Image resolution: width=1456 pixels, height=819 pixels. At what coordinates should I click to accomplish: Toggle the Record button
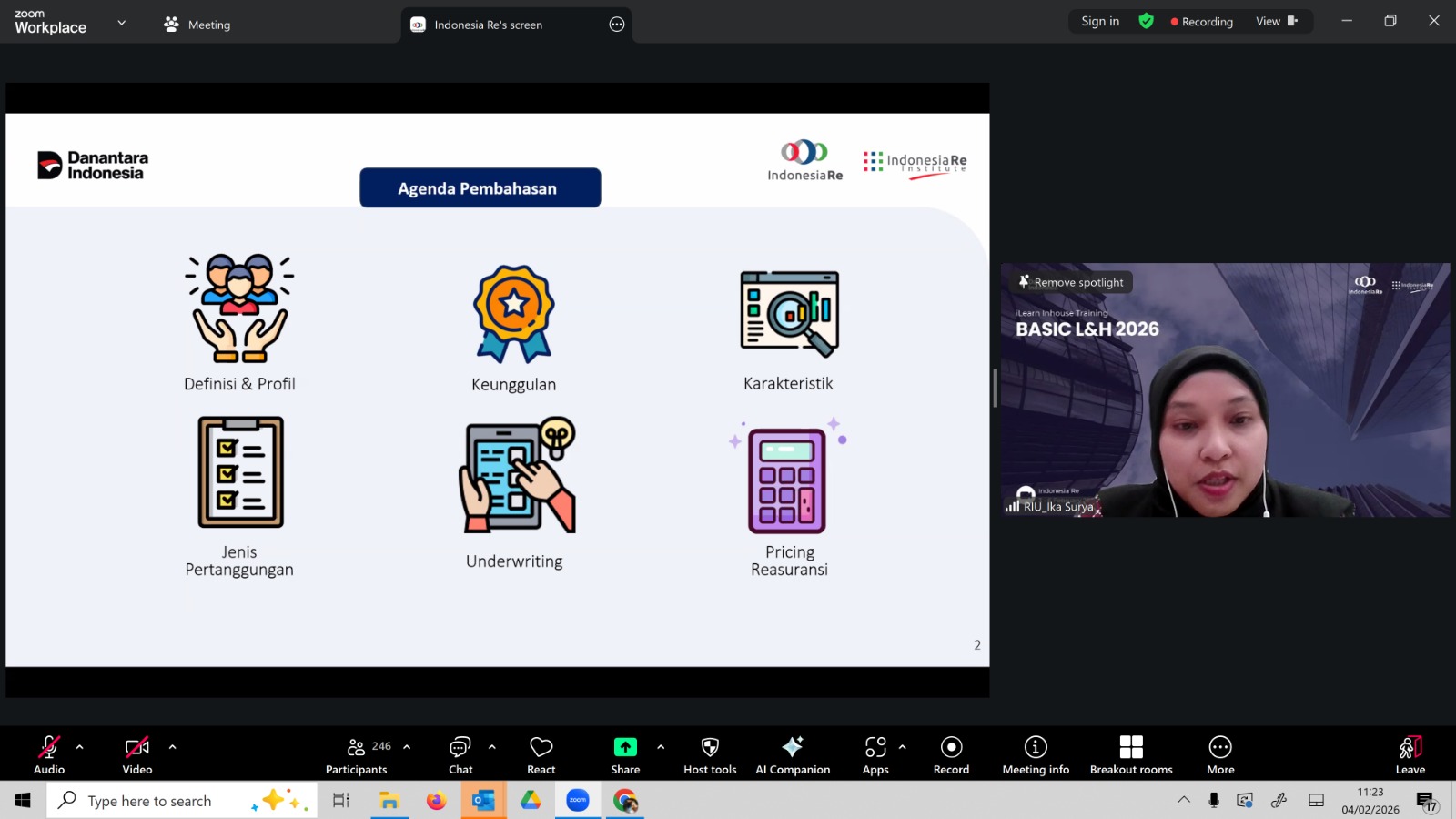[x=951, y=755]
